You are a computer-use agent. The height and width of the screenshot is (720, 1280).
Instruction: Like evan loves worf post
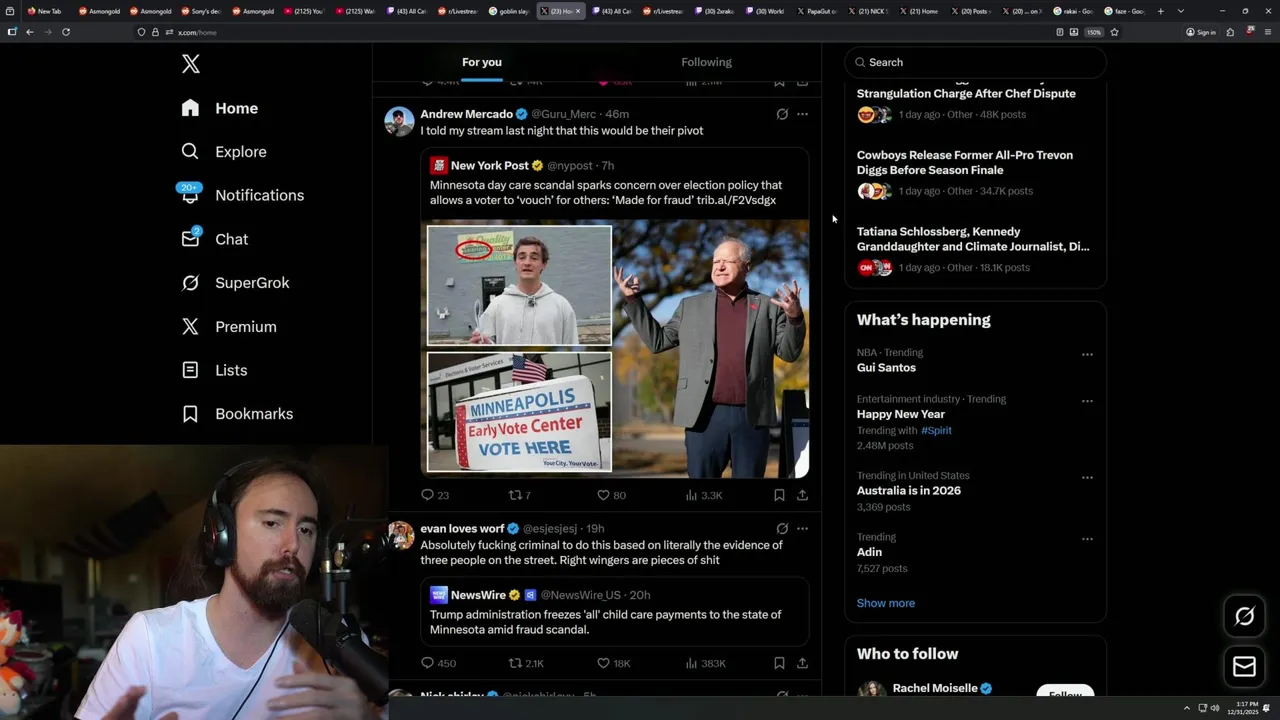tap(613, 663)
